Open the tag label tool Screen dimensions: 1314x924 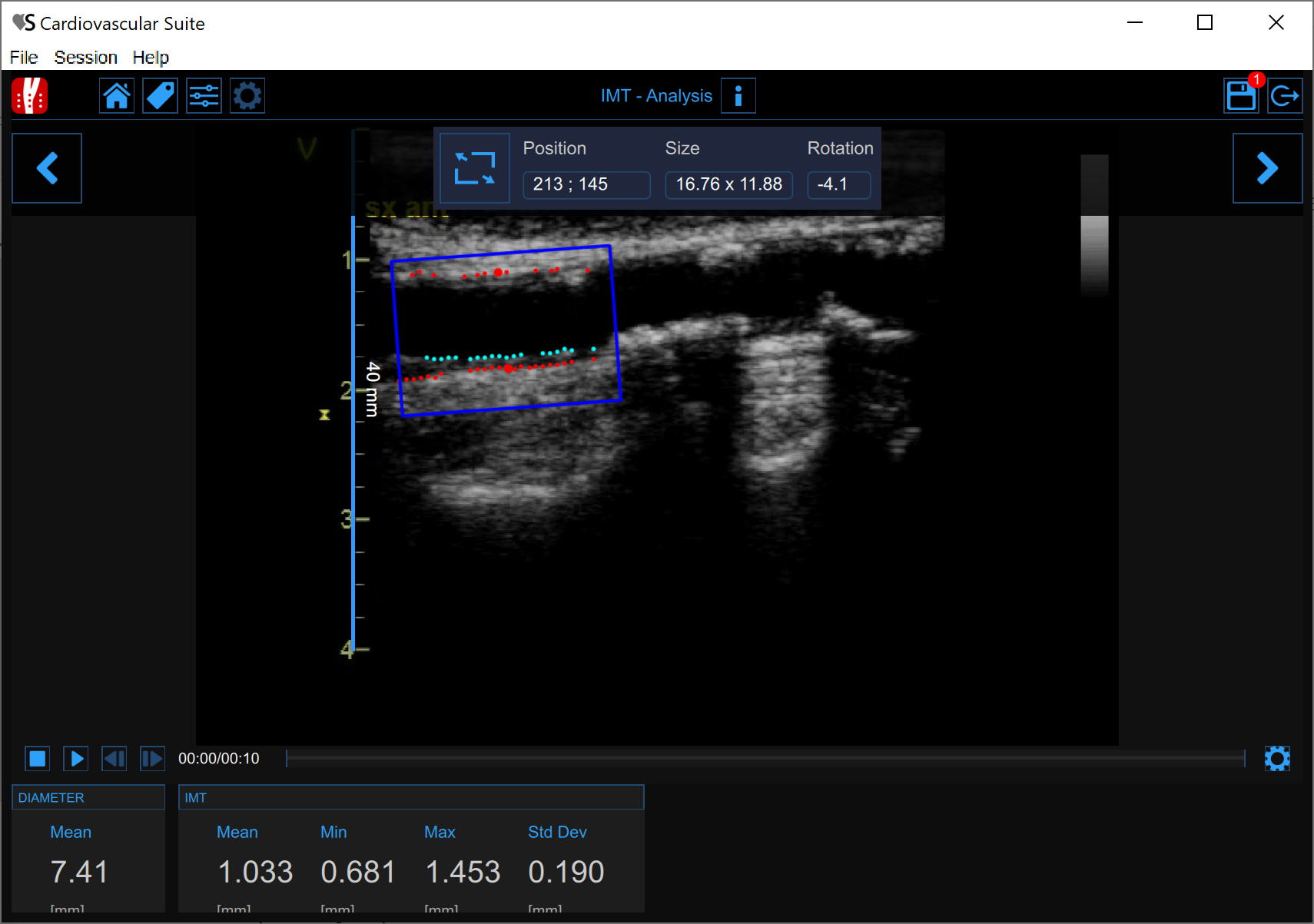tap(160, 96)
